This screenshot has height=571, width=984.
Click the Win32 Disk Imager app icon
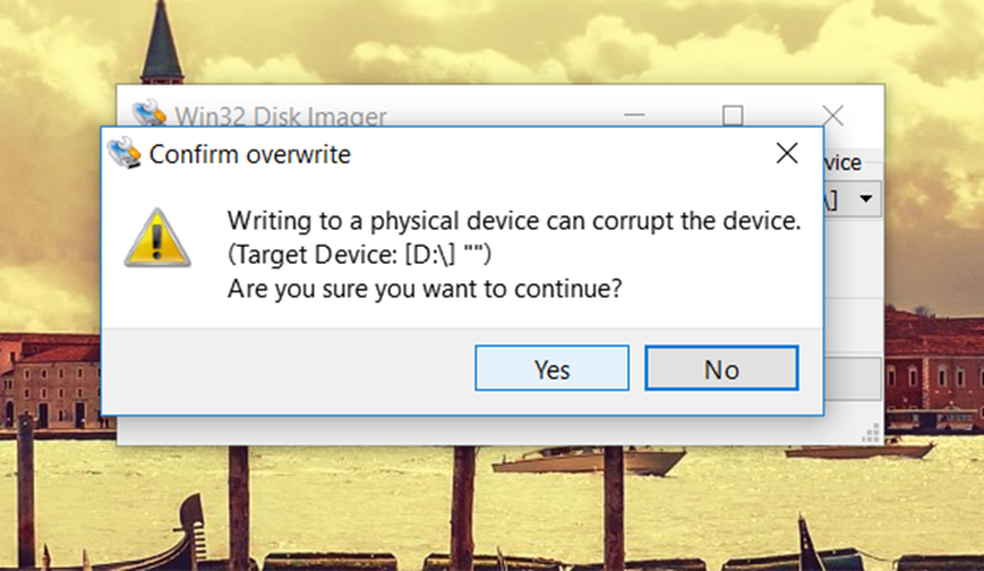click(148, 113)
